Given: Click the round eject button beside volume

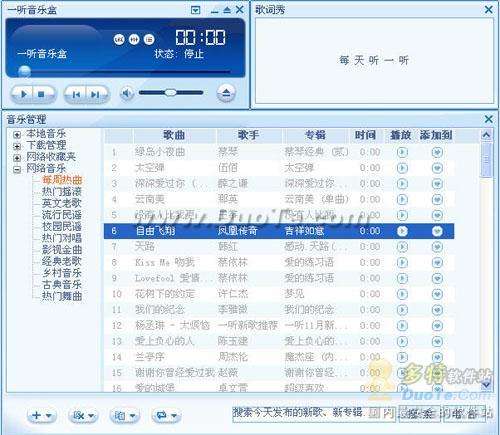Looking at the screenshot, I should point(226,93).
